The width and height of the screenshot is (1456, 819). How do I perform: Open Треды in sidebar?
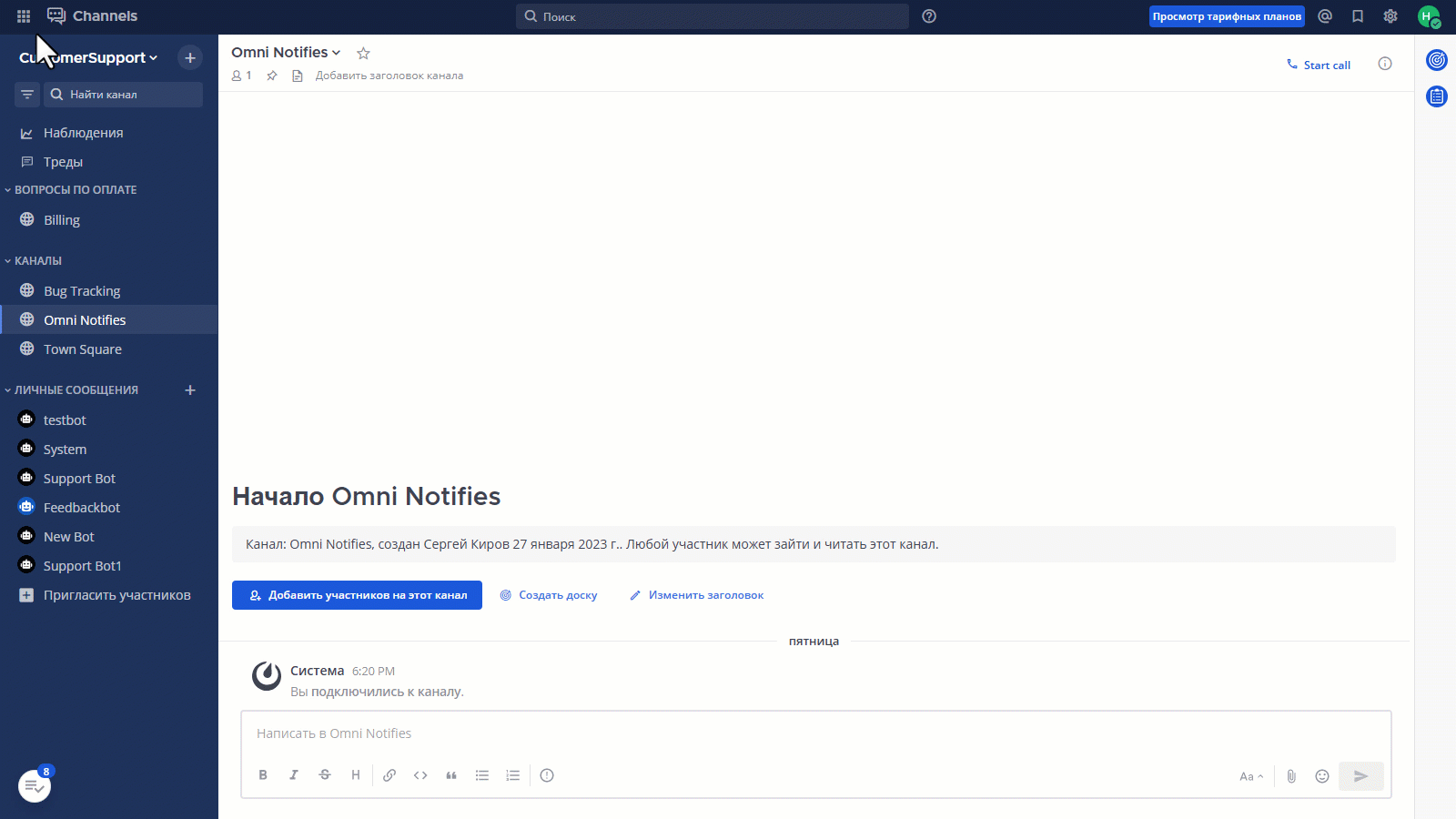[108, 162]
